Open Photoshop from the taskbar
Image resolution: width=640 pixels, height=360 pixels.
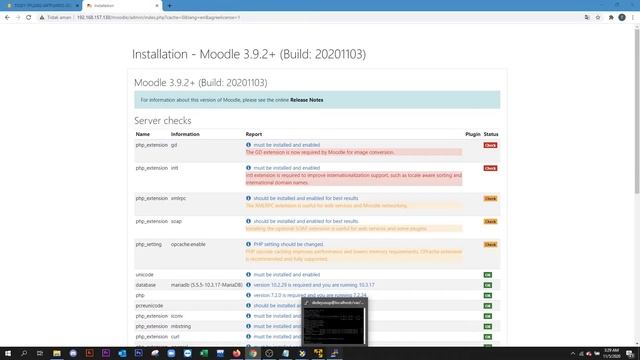138,353
